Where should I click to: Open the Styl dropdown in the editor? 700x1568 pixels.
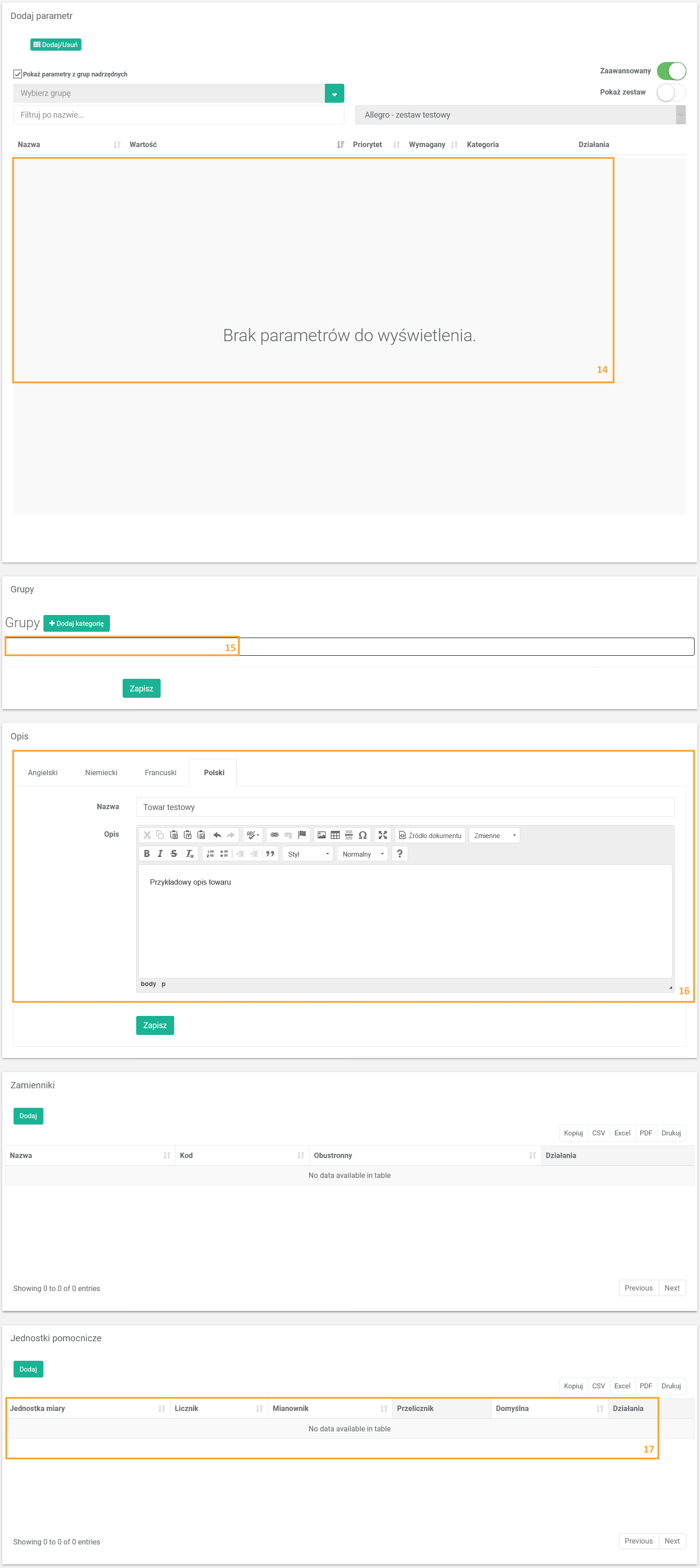(x=308, y=854)
